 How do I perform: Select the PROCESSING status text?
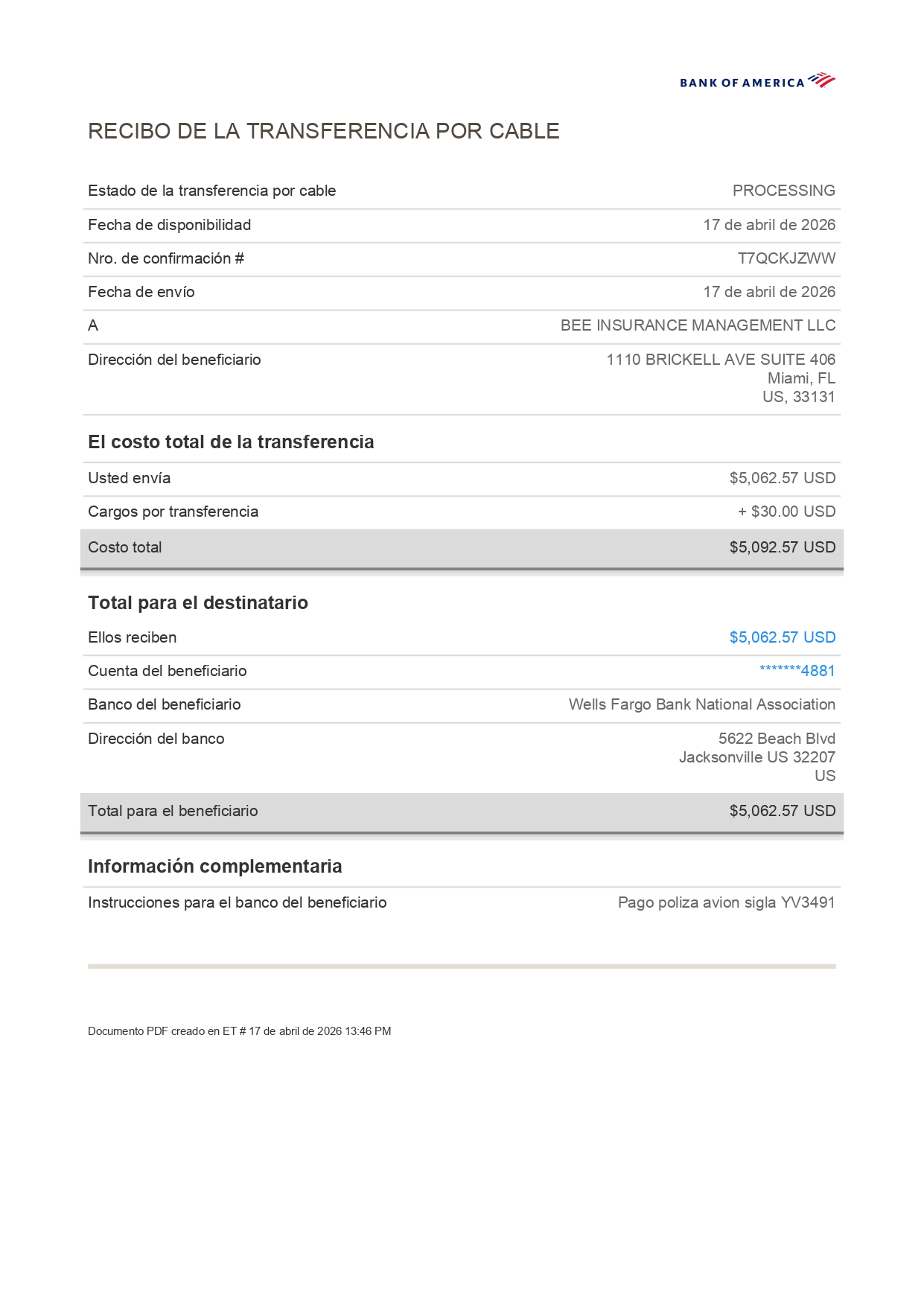[x=783, y=191]
